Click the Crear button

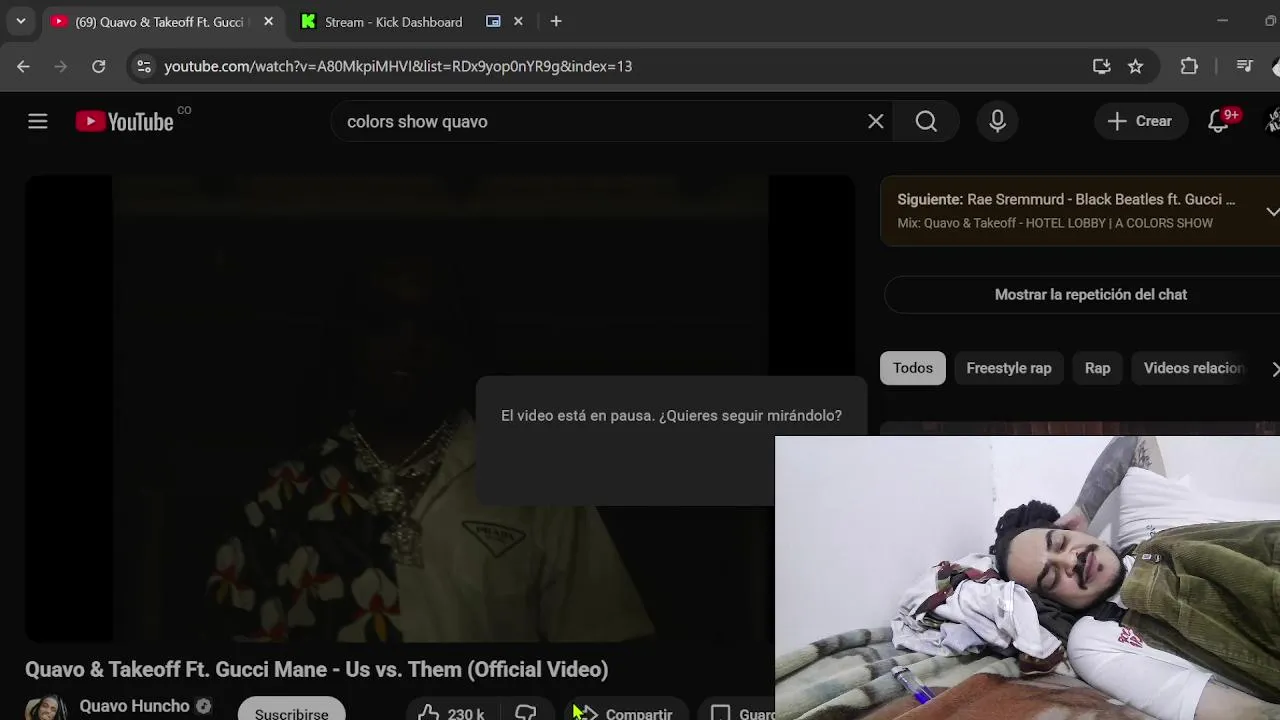tap(1140, 121)
